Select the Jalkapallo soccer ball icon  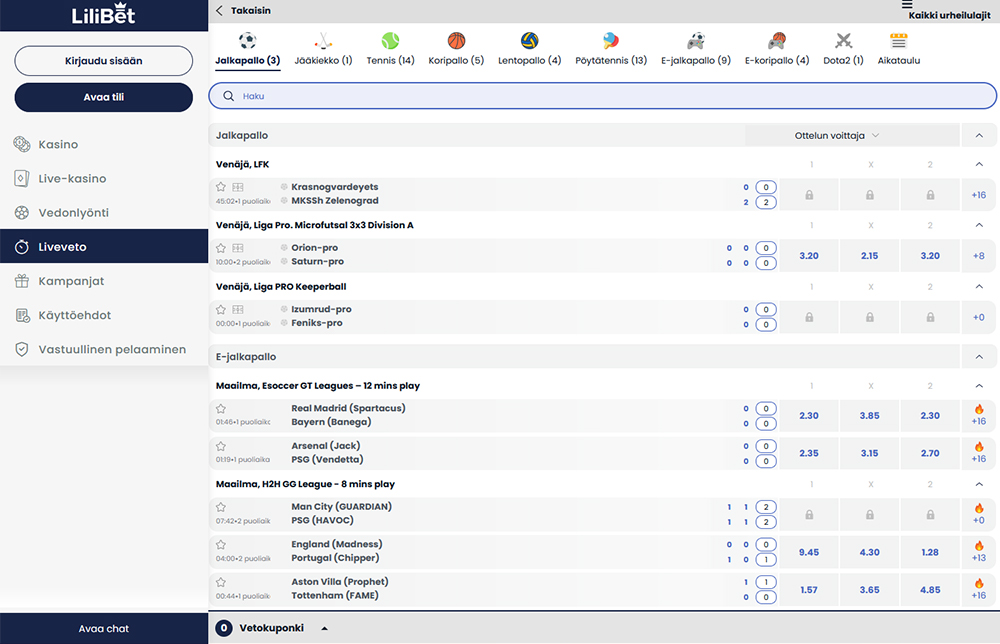247,41
